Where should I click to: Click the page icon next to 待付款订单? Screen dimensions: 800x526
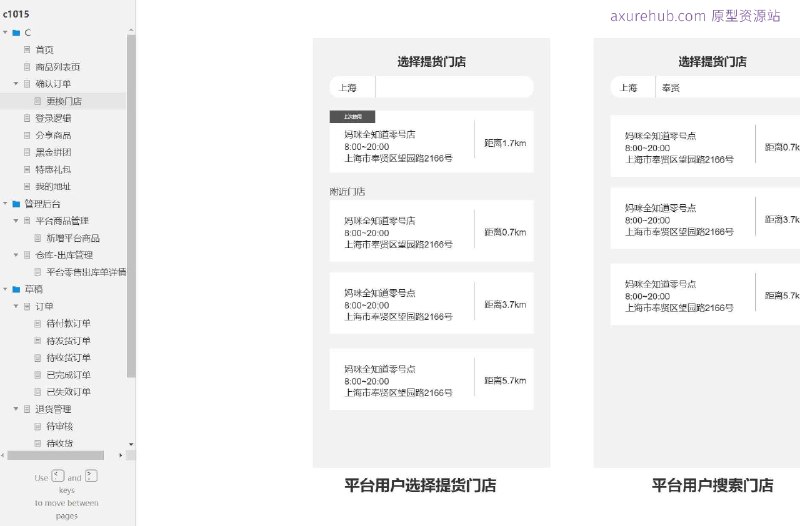tap(37, 323)
